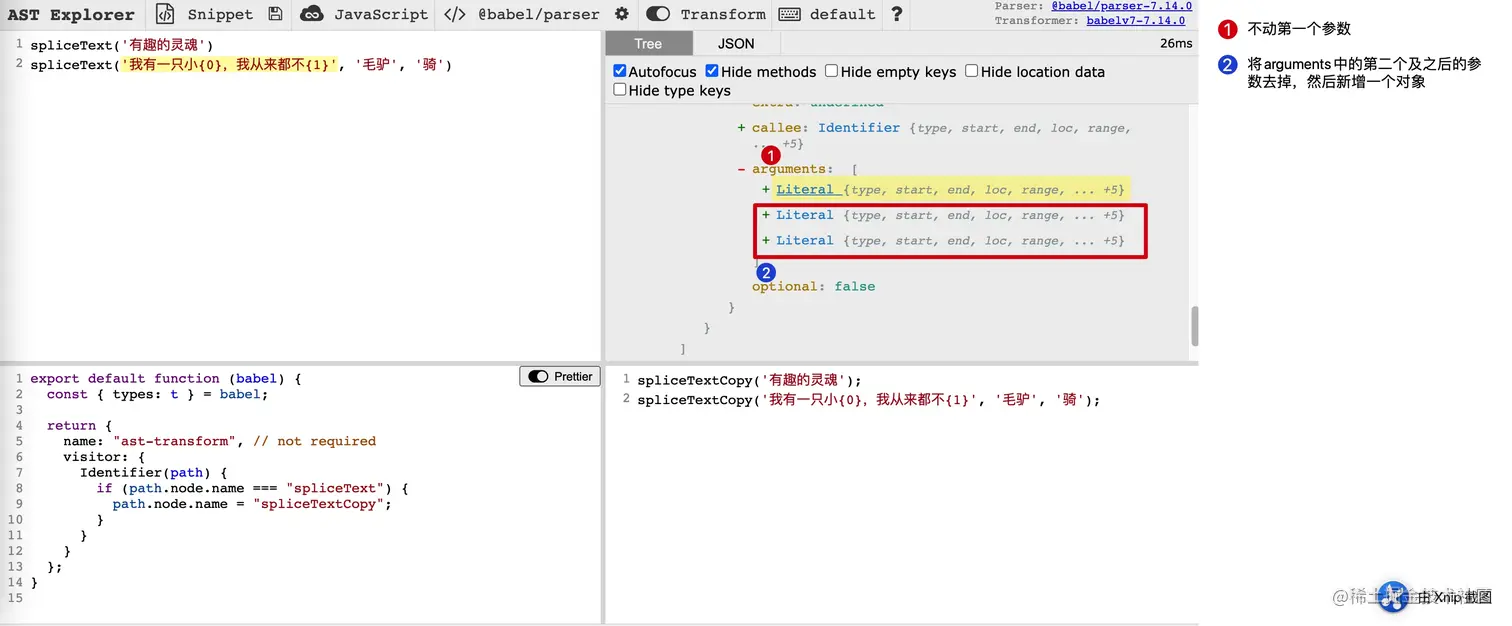1512x626 pixels.
Task: Click the arguments key label
Action: point(789,169)
